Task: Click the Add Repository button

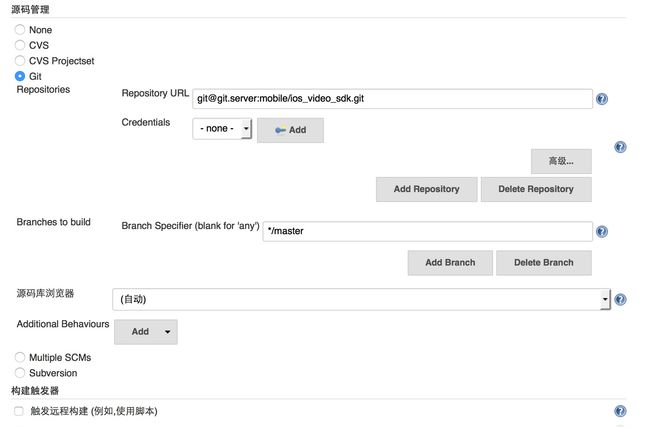Action: pos(427,189)
